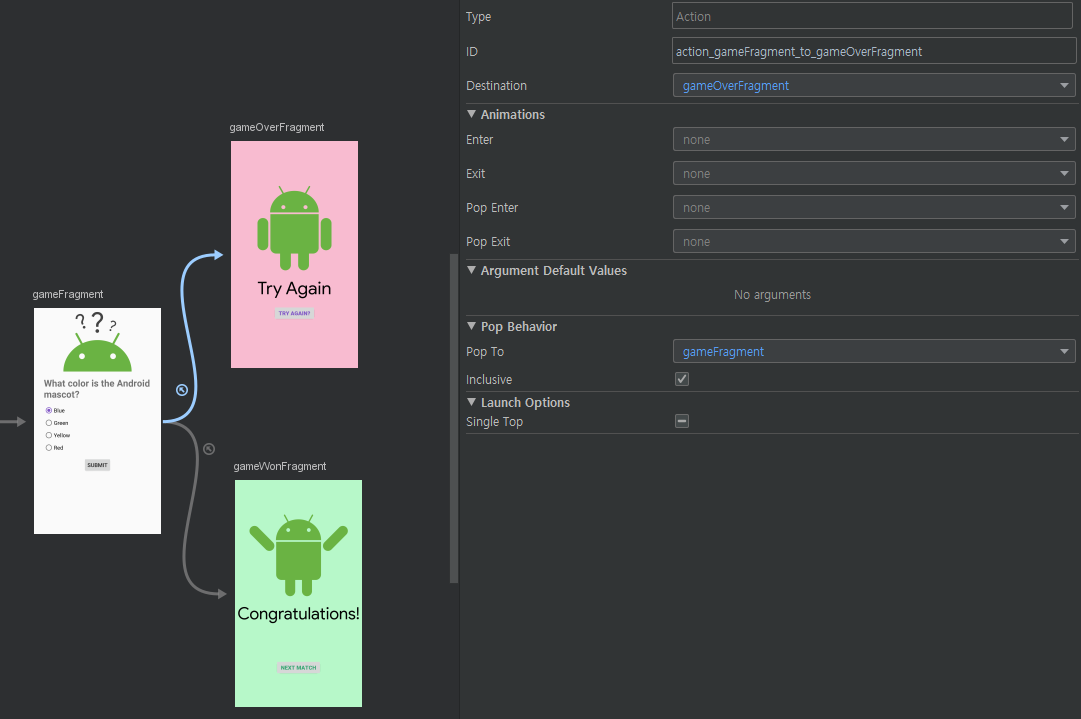Image resolution: width=1081 pixels, height=719 pixels.
Task: Open the Pop Enter animation dropdown
Action: [873, 207]
